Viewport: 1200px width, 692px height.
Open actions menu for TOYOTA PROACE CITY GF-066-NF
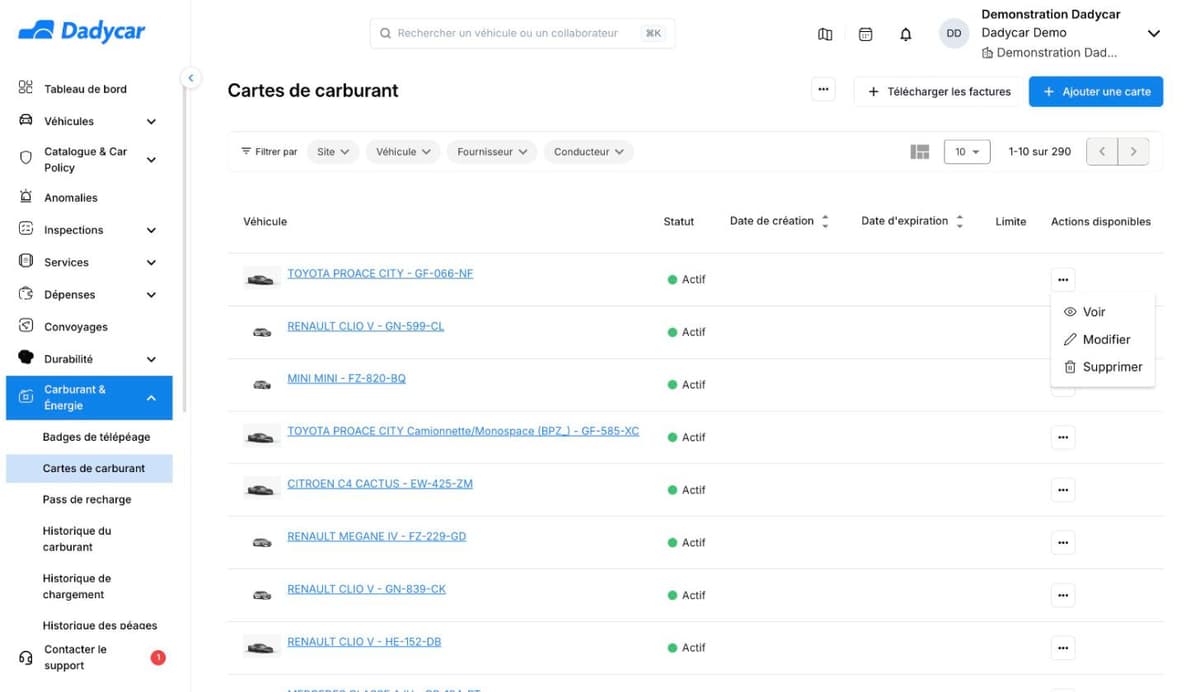coord(1063,280)
